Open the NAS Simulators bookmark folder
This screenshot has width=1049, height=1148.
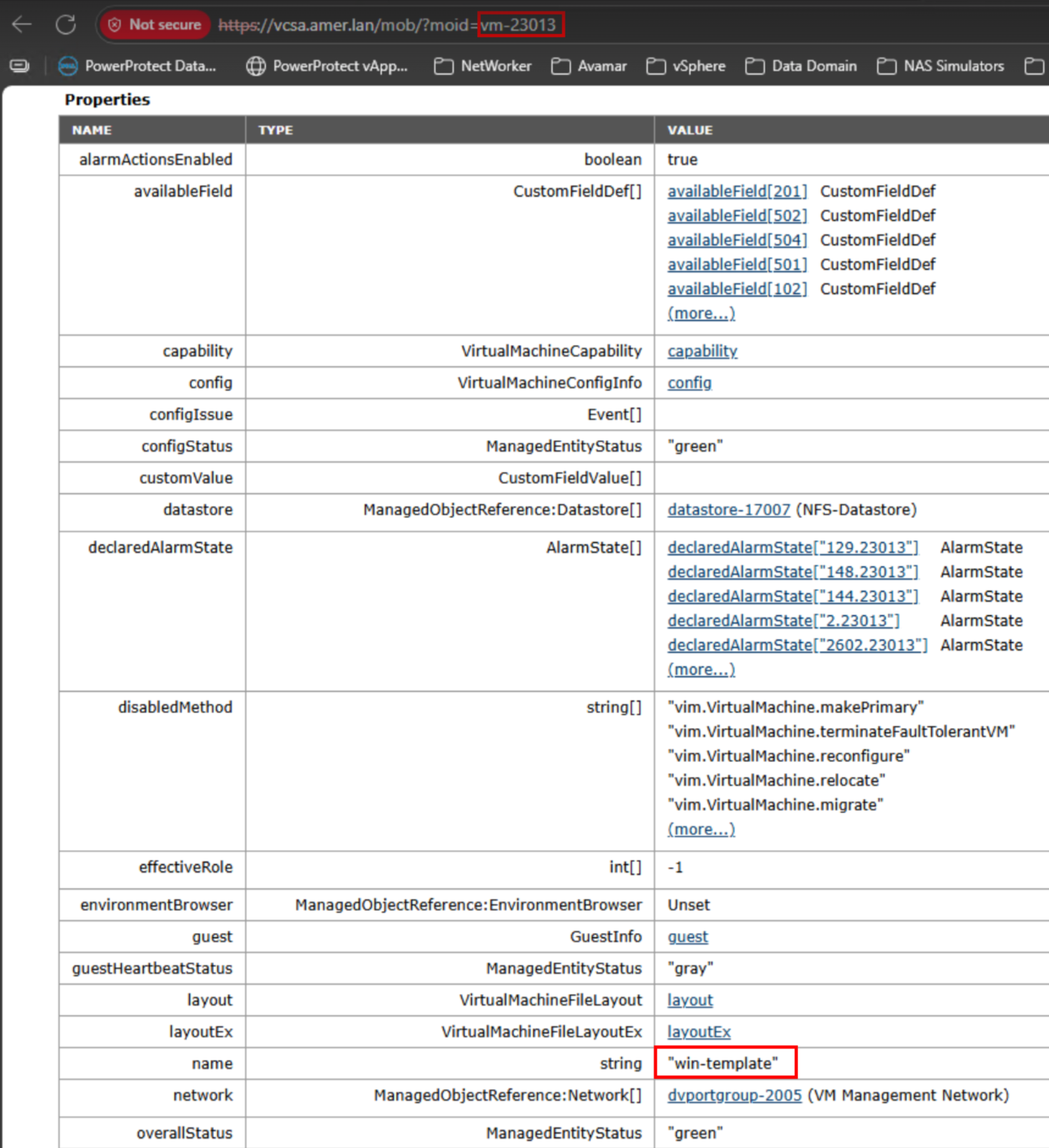click(940, 66)
